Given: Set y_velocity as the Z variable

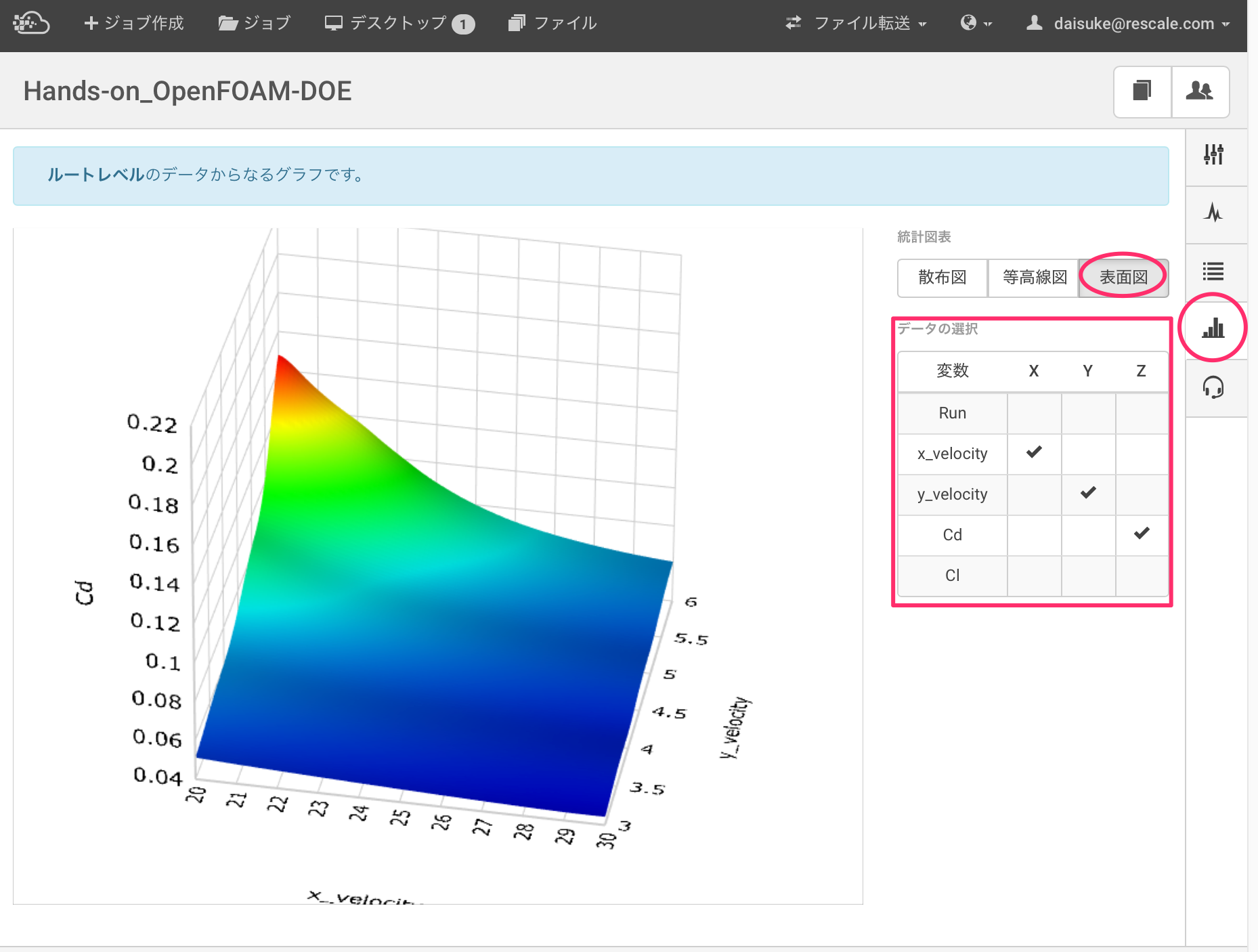Looking at the screenshot, I should pyautogui.click(x=1142, y=494).
